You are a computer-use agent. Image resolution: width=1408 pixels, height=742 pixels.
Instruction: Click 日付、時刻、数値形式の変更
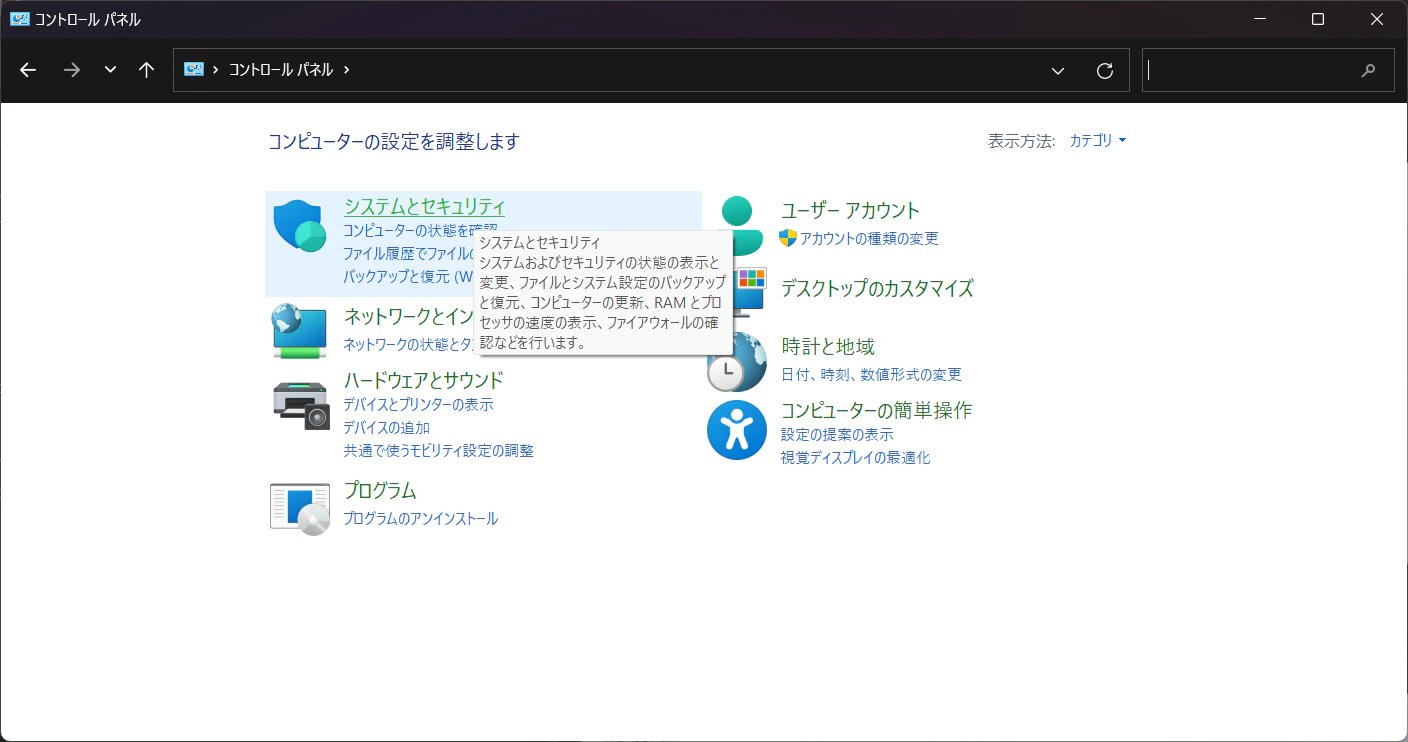pos(872,375)
